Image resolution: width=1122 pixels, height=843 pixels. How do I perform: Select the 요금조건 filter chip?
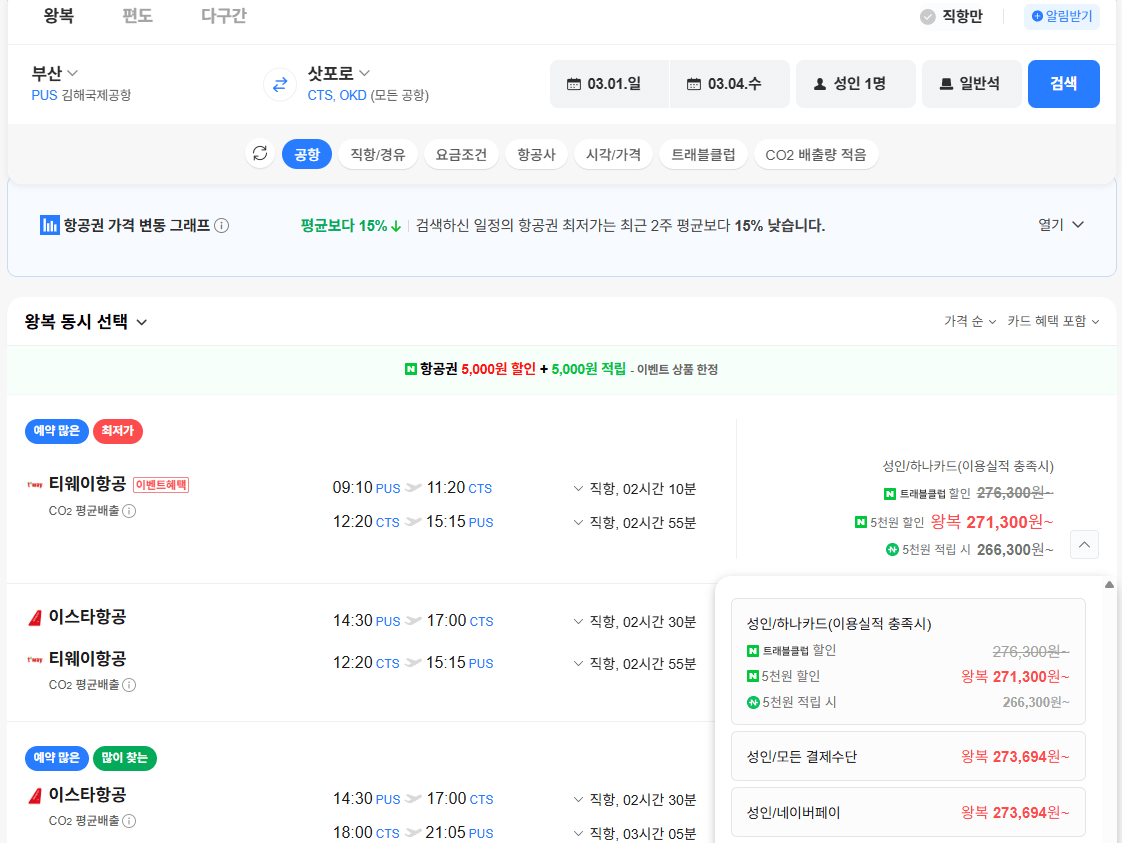[462, 155]
